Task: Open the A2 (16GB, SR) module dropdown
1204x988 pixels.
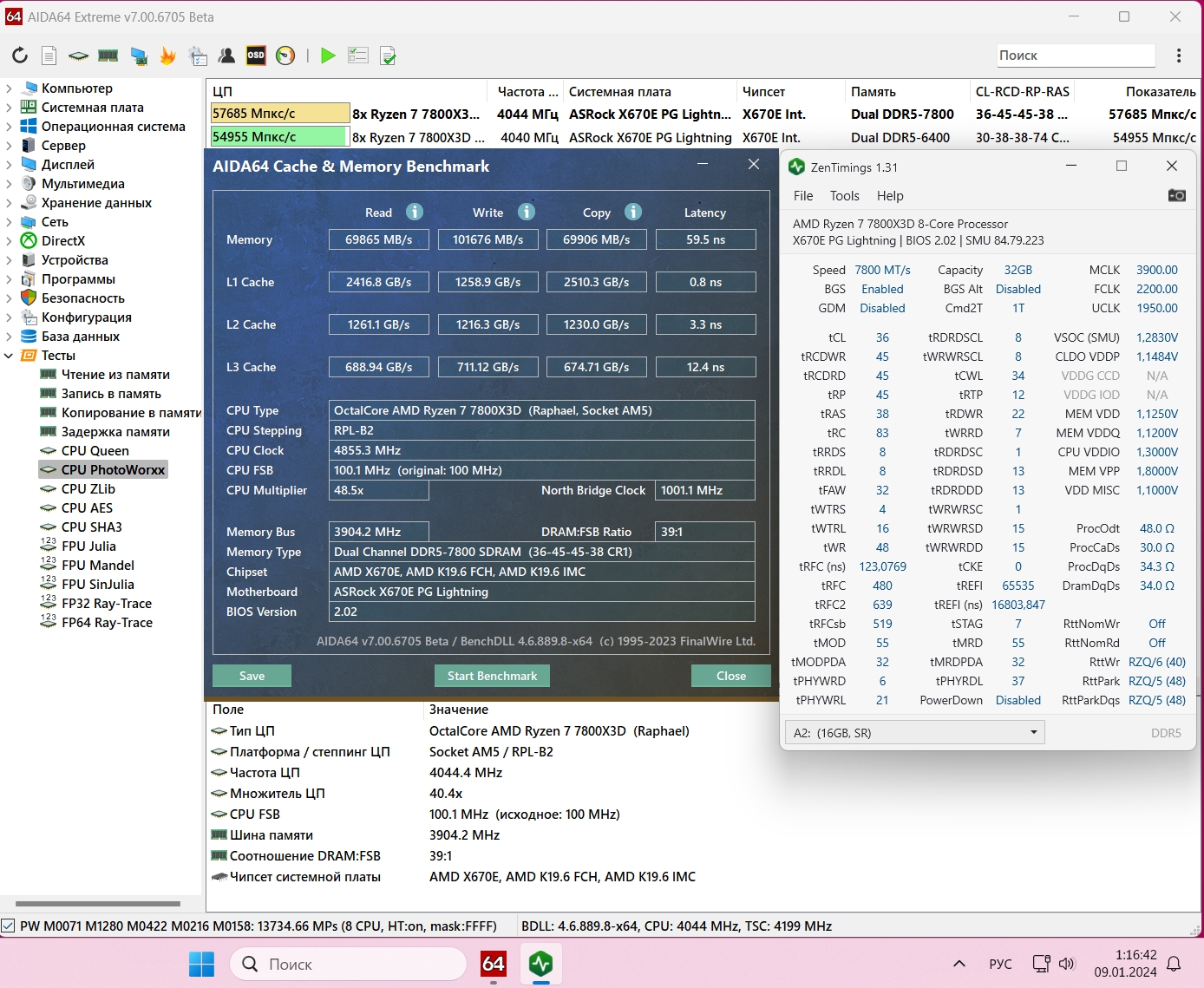Action: click(914, 733)
